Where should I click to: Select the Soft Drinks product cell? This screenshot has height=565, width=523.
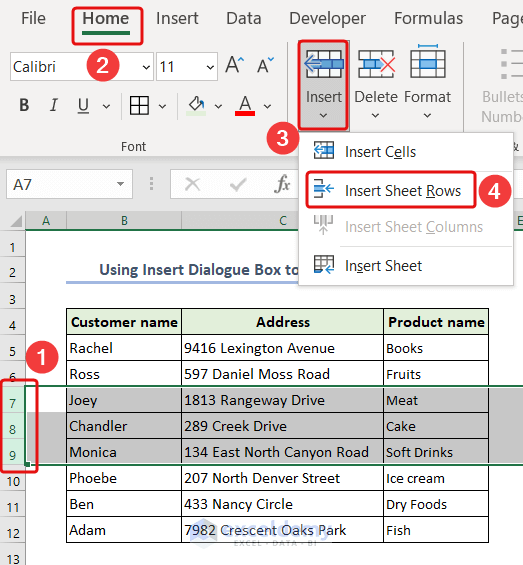tap(436, 452)
